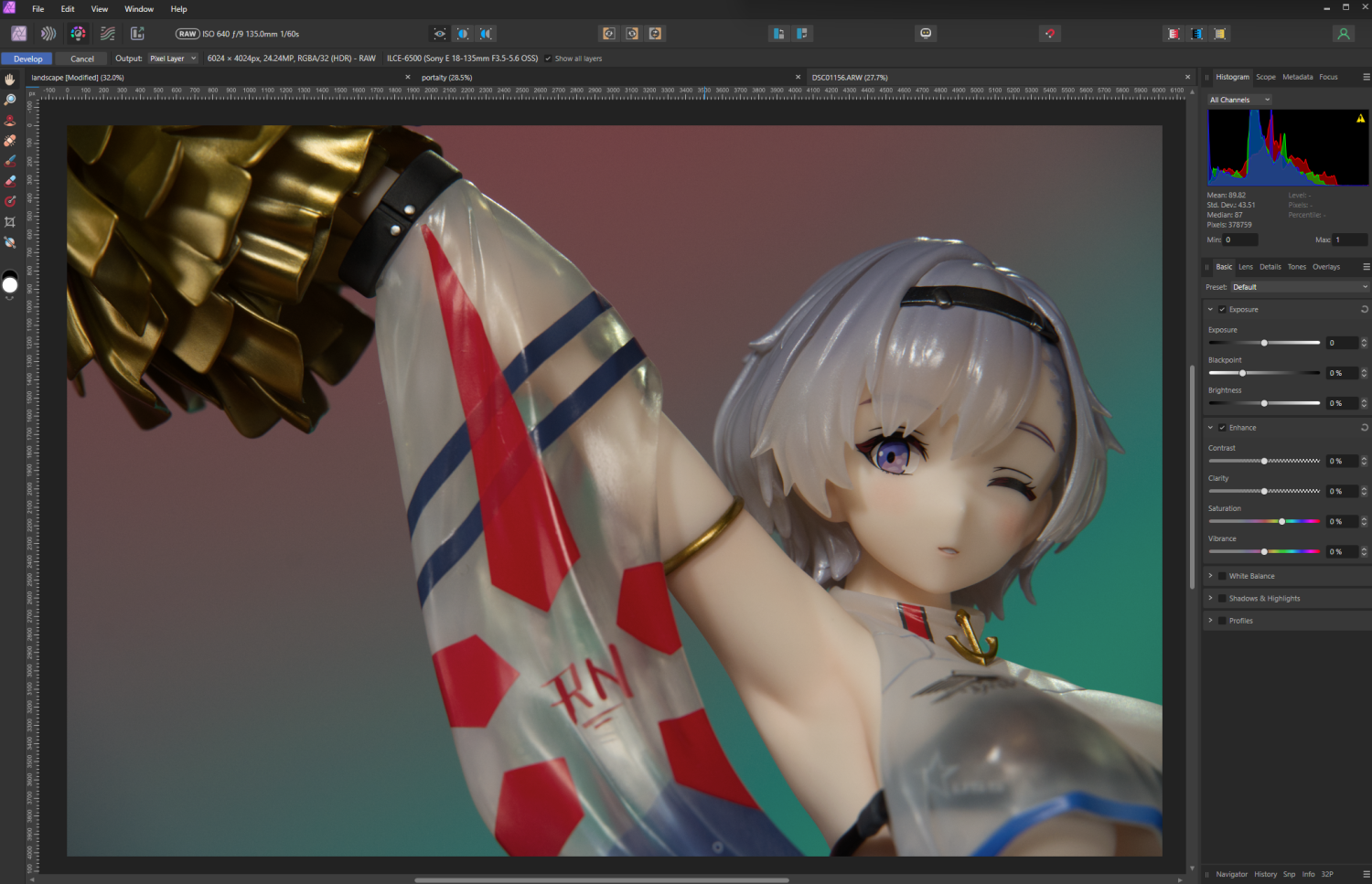
Task: Select the Overlay Paint brush tool
Action: click(9, 160)
